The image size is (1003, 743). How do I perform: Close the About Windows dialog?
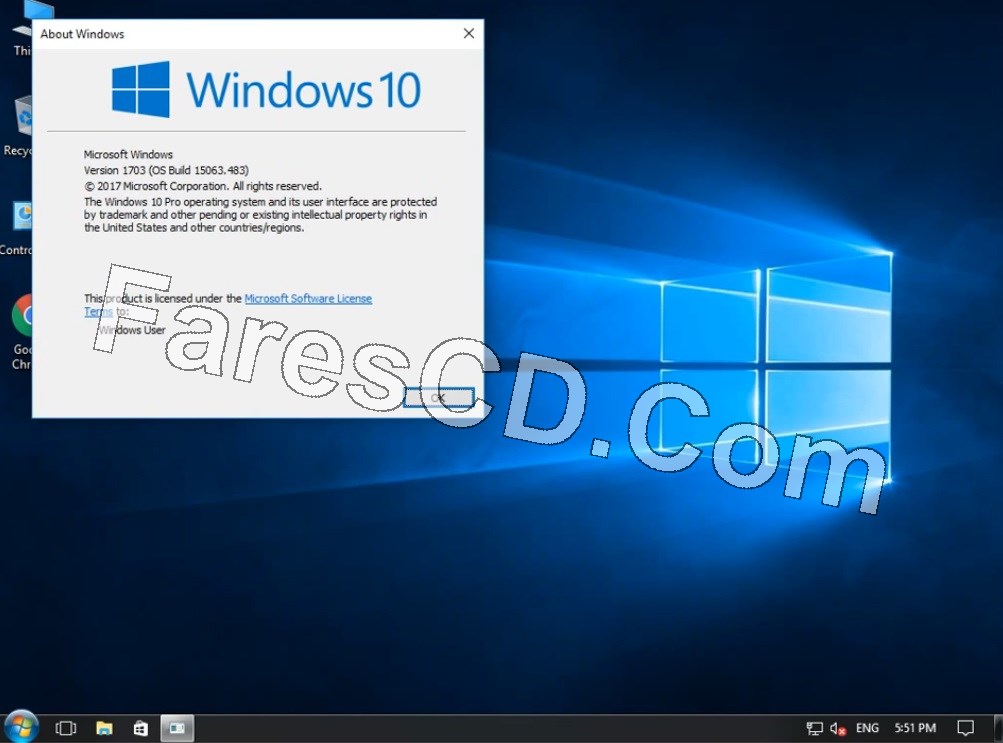pos(469,33)
